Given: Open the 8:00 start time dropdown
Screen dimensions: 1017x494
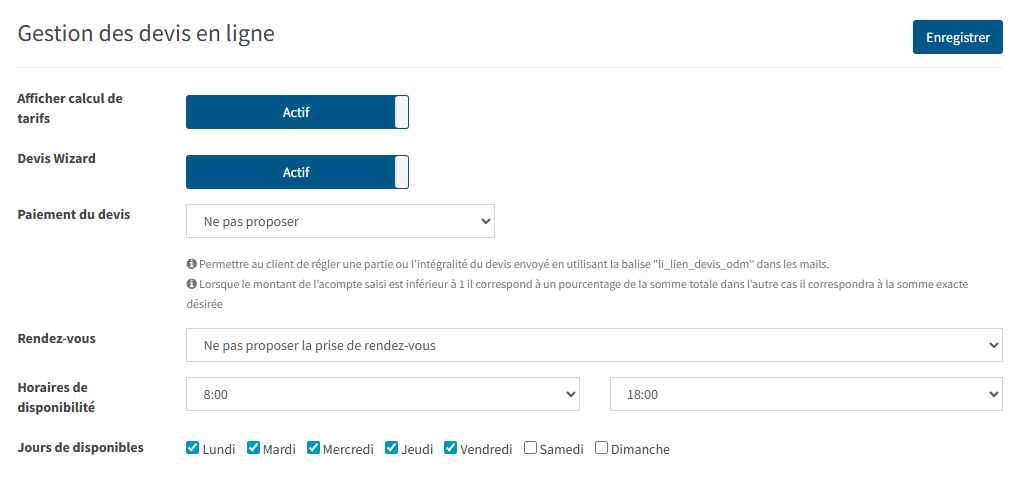Looking at the screenshot, I should coord(383,394).
